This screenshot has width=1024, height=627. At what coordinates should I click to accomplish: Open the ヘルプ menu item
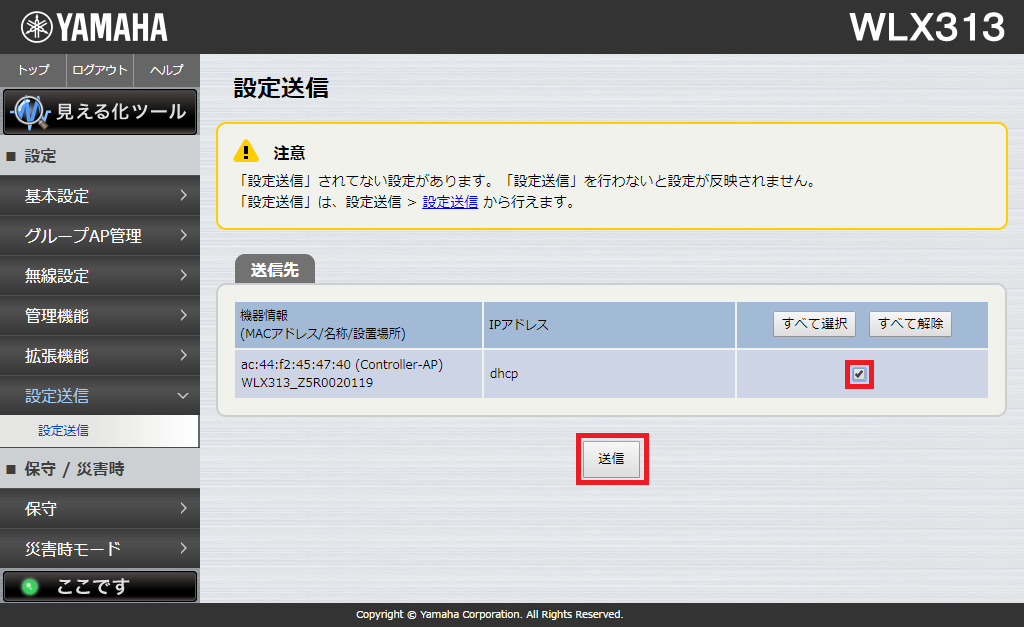tap(166, 70)
